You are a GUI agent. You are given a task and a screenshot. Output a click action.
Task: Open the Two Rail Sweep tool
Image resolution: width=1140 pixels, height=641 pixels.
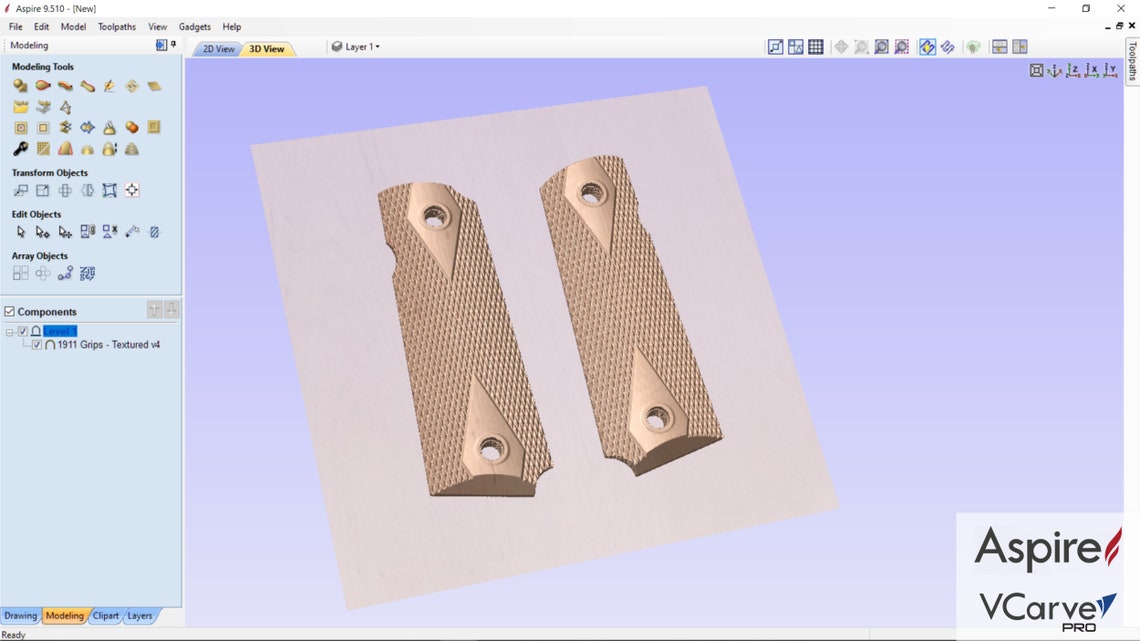42,86
